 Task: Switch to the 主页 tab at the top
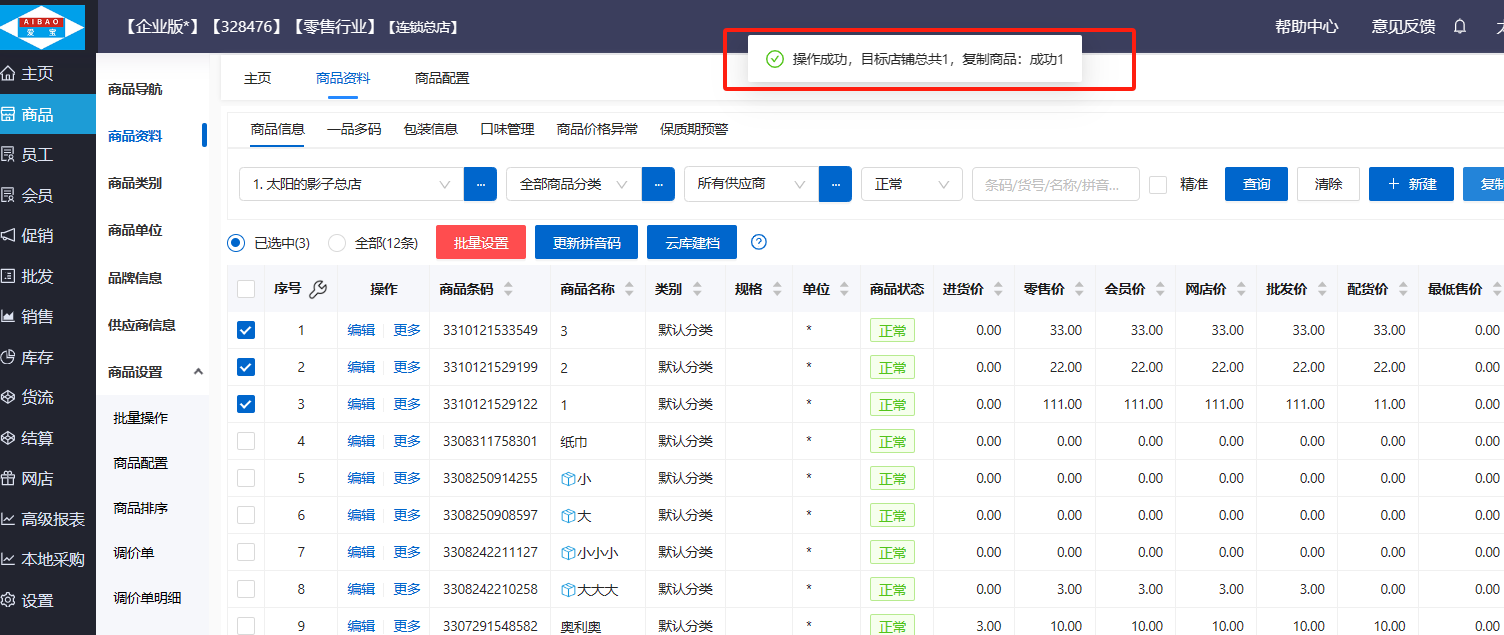pyautogui.click(x=257, y=78)
